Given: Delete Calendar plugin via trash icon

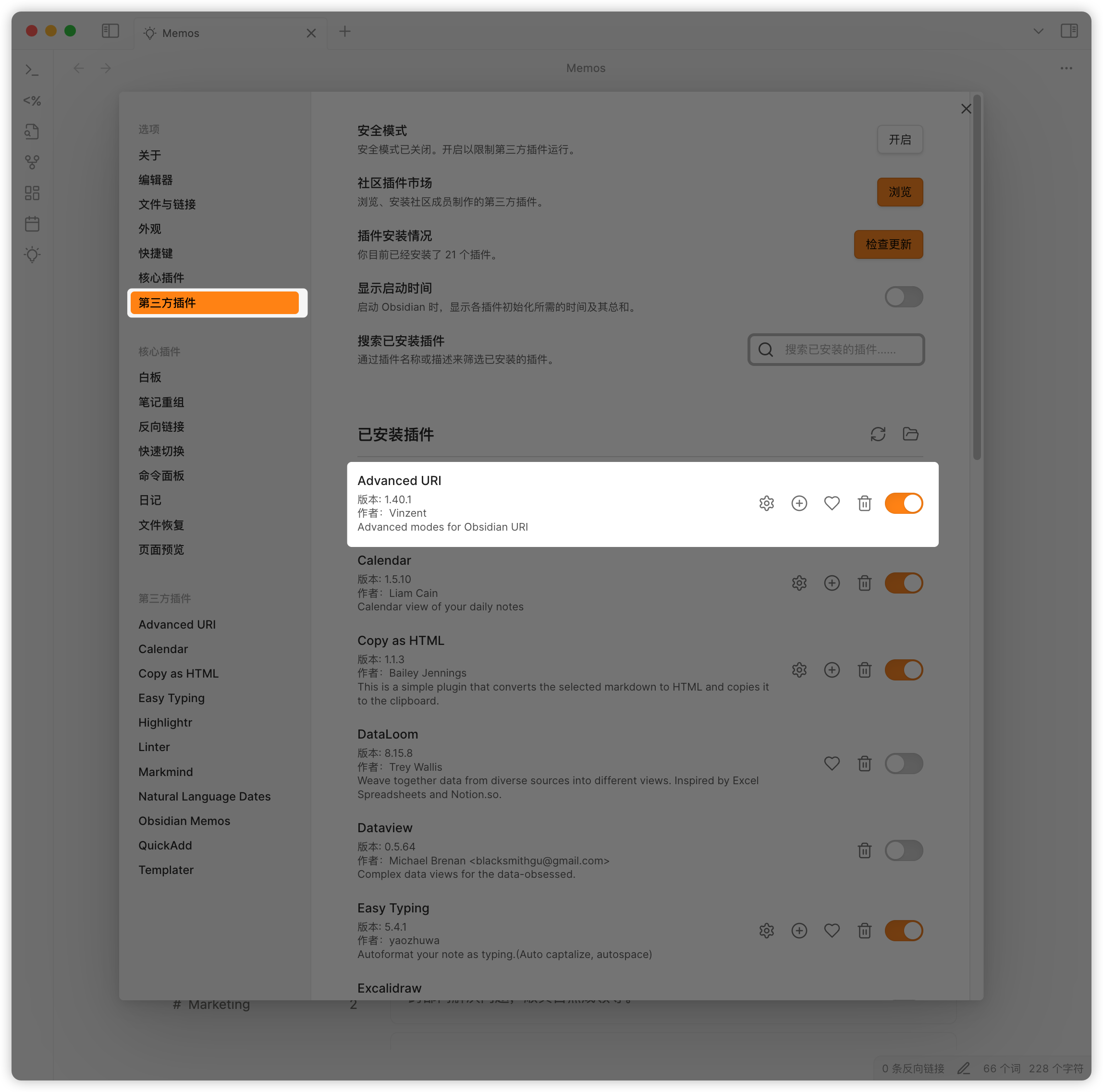Looking at the screenshot, I should [864, 583].
